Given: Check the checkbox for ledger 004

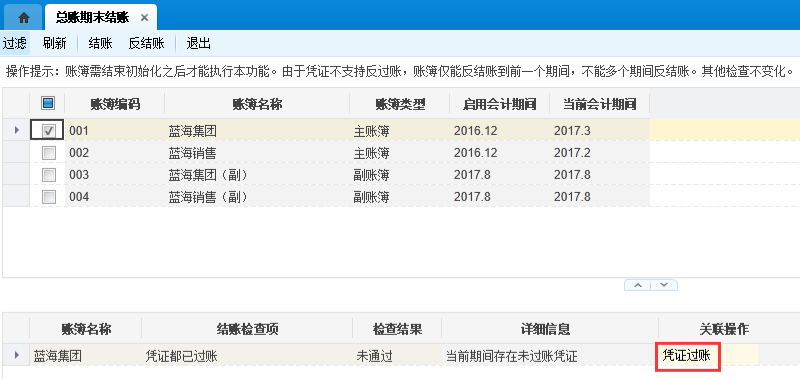Looking at the screenshot, I should click(48, 196).
